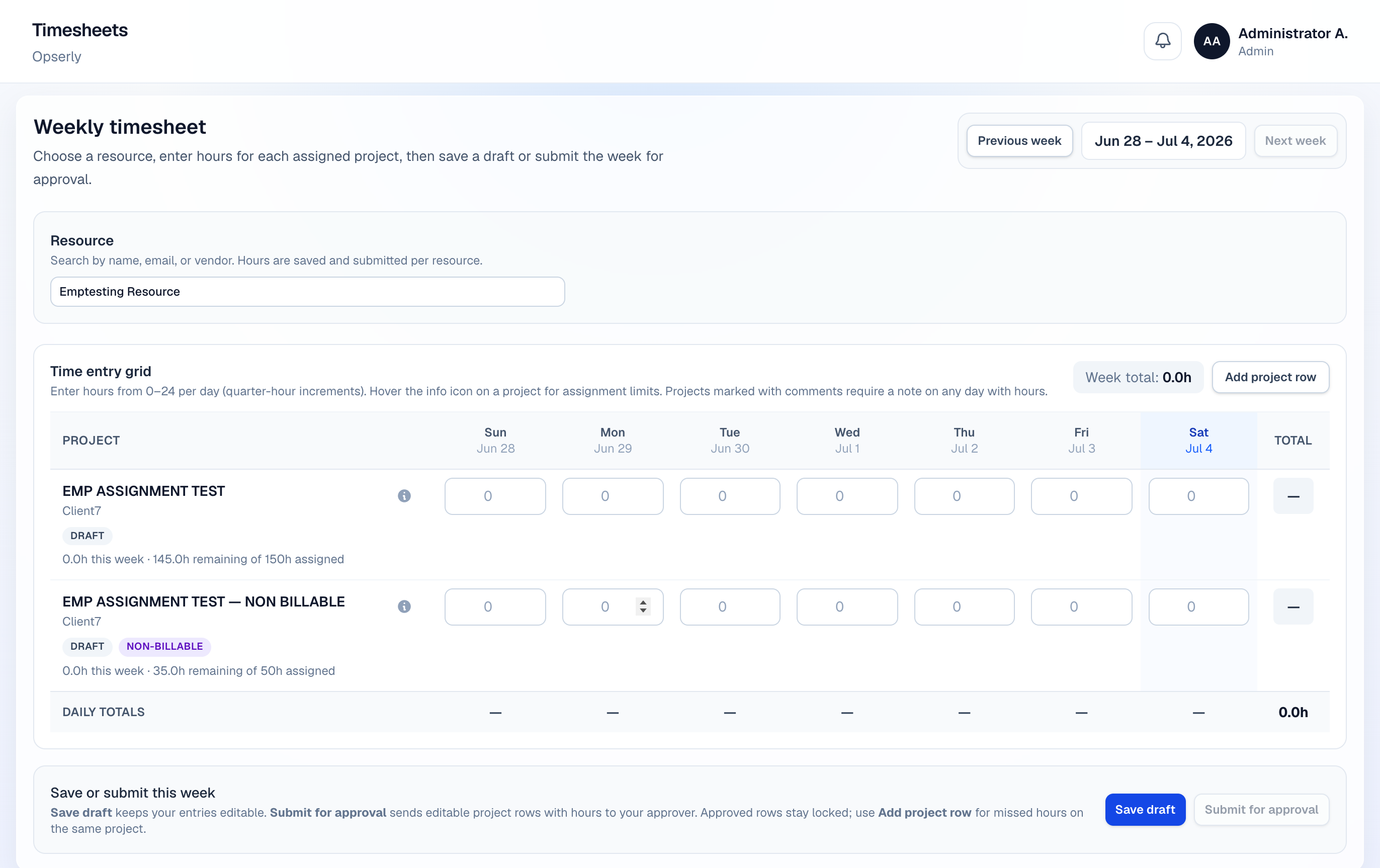Select Sun hours in NON BILLABLE row
Image resolution: width=1380 pixels, height=868 pixels.
(495, 606)
